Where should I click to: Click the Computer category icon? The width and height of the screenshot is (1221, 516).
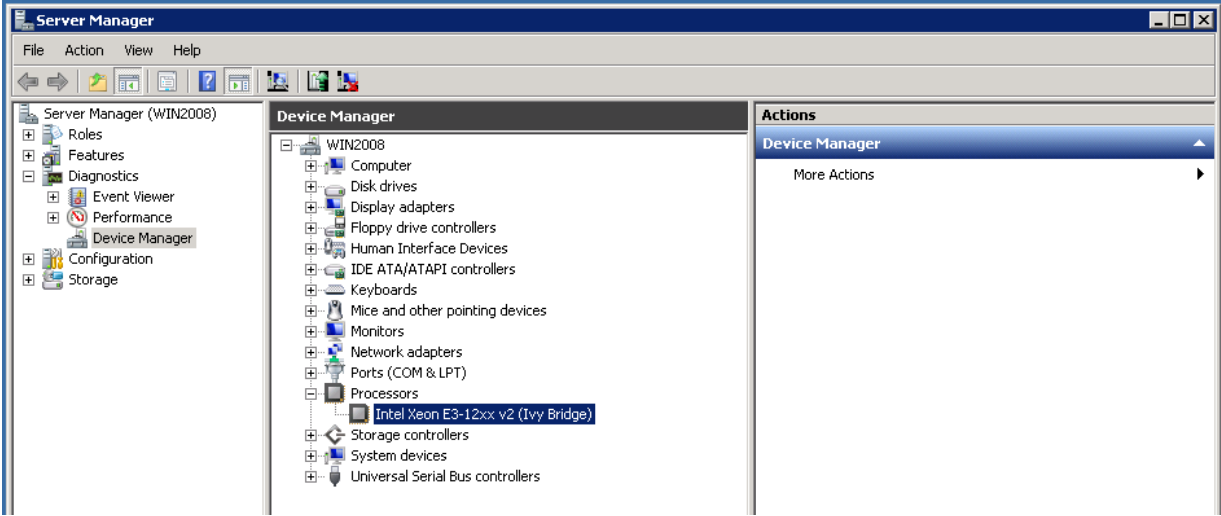335,165
